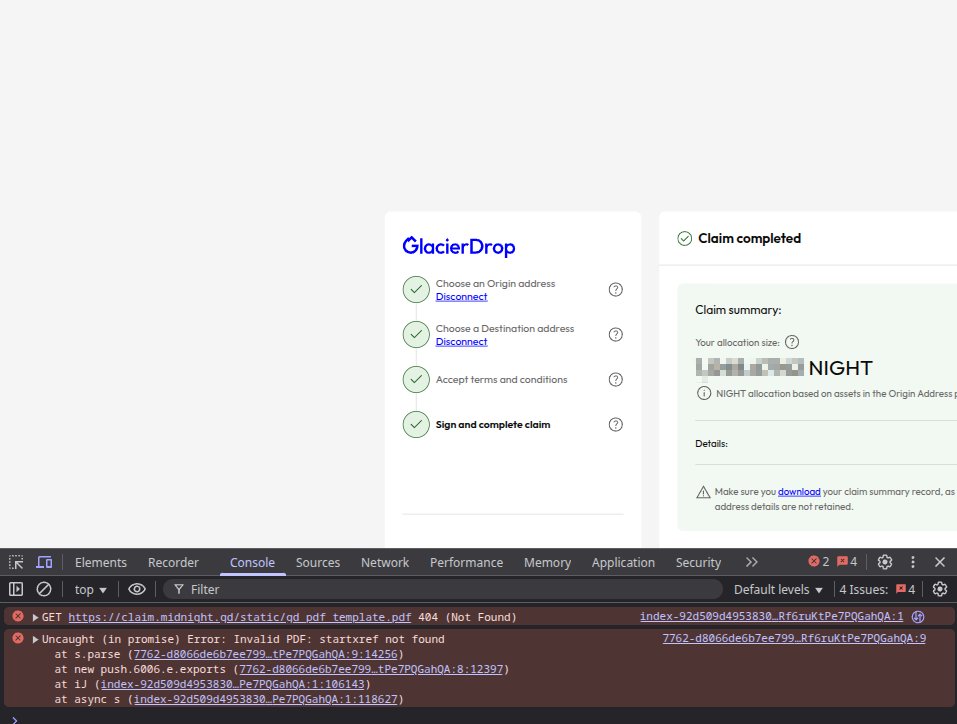The image size is (957, 724).
Task: Click the GlacierDrop logo
Action: [459, 246]
